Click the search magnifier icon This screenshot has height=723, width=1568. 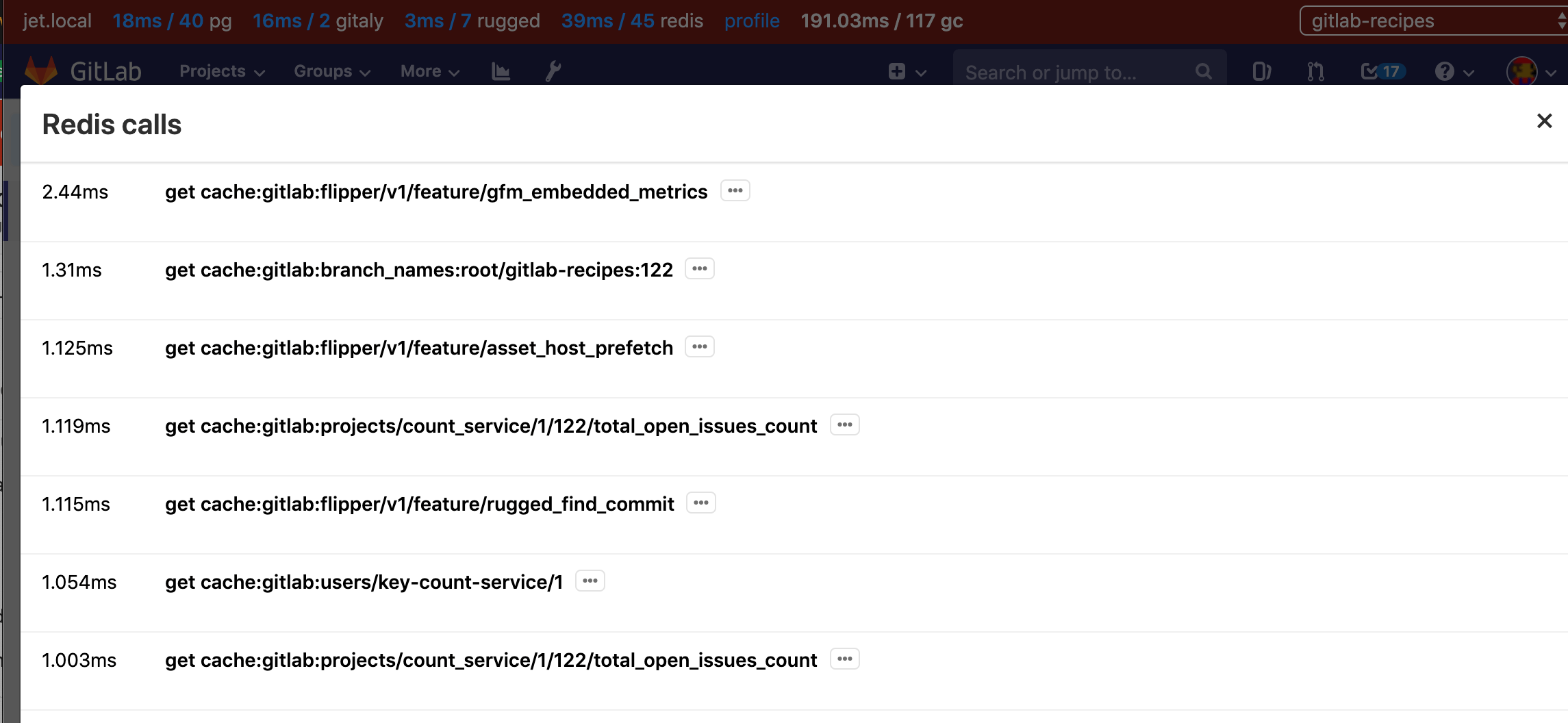point(1204,71)
